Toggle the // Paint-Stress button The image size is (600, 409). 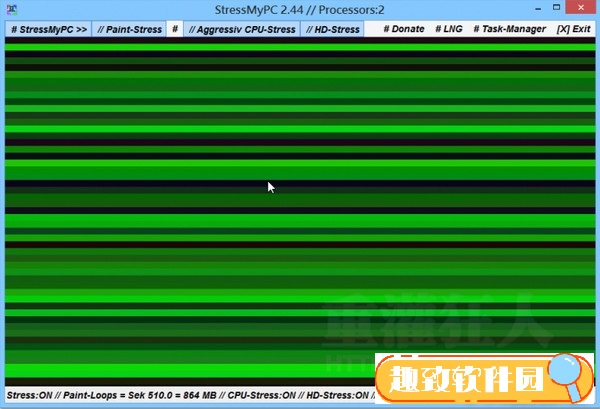129,29
